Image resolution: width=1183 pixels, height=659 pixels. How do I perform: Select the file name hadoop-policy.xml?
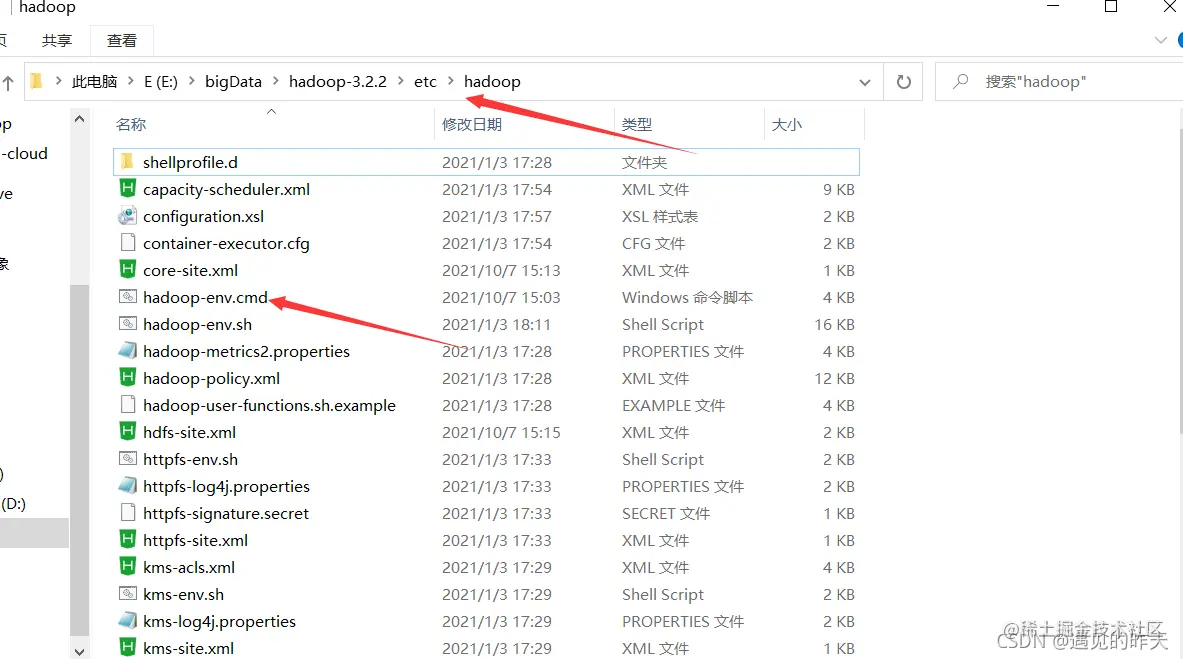(x=211, y=378)
